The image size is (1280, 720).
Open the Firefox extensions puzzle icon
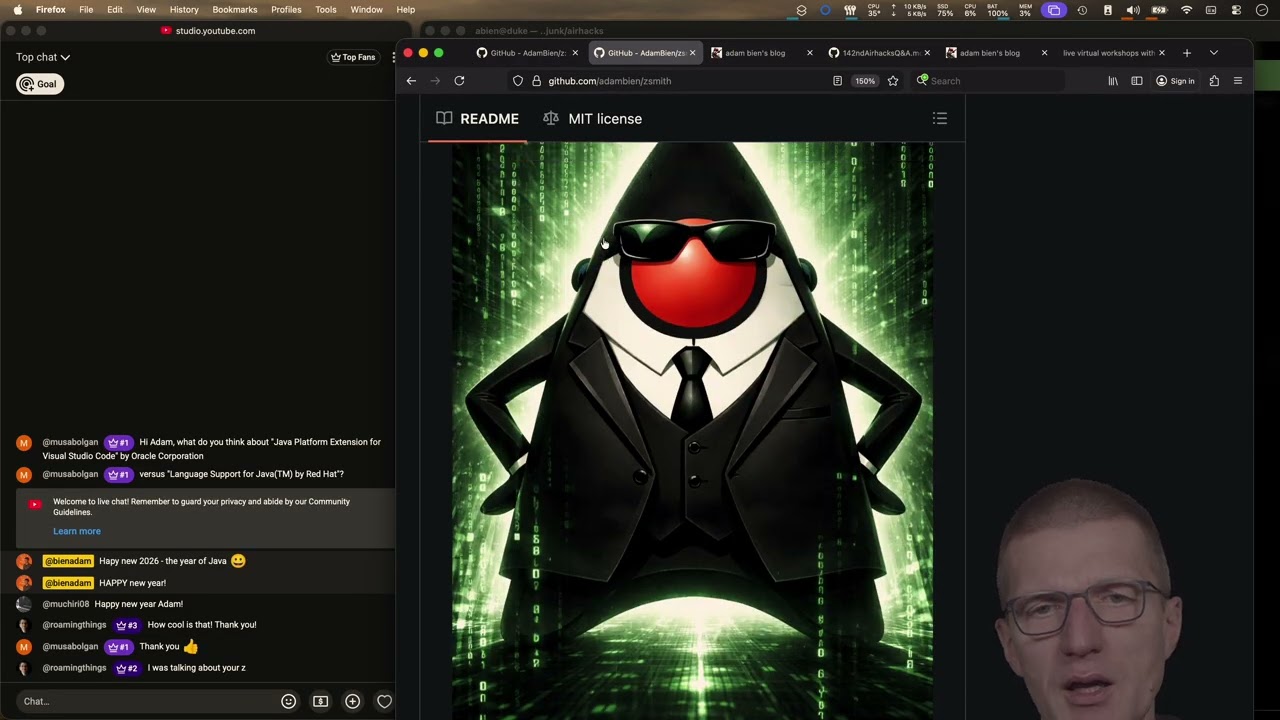[1214, 81]
